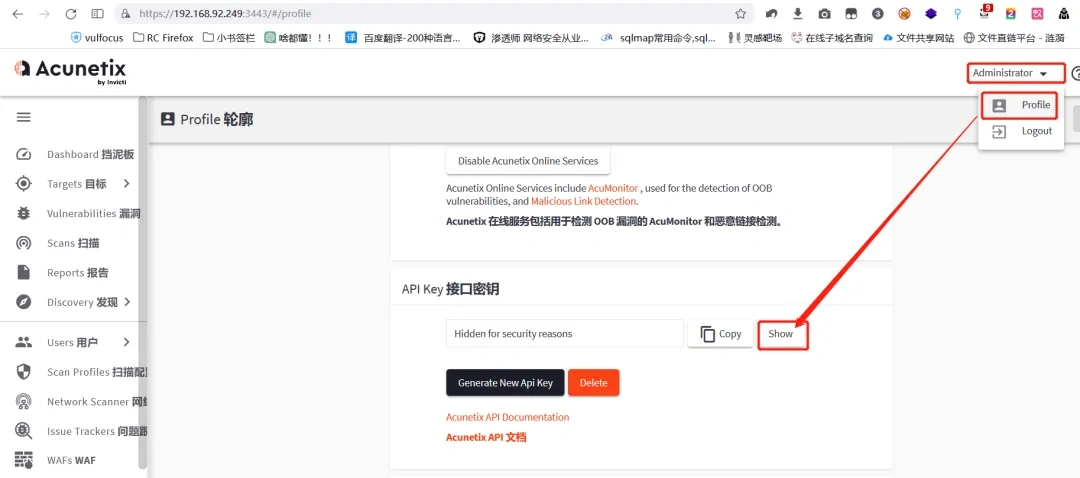Open the 文件共享网站 bookmark
The image size is (1080, 478).
tap(919, 38)
